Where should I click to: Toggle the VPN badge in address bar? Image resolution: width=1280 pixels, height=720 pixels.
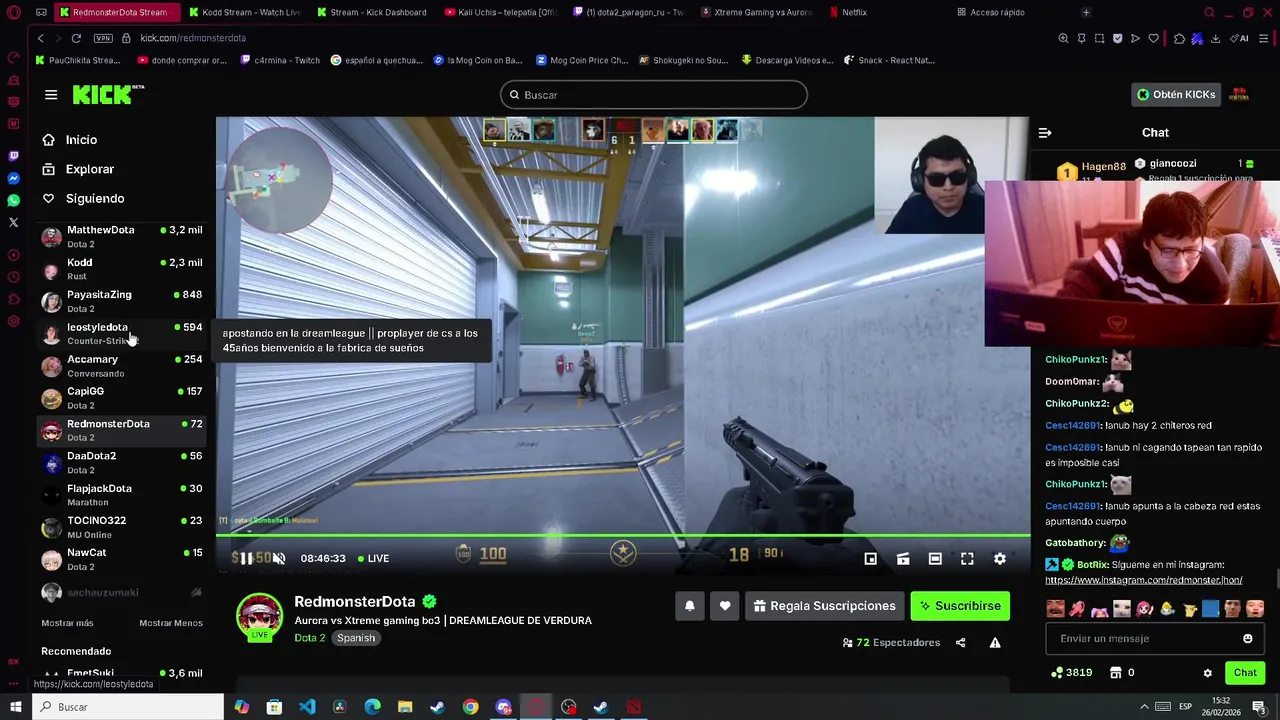[x=103, y=38]
